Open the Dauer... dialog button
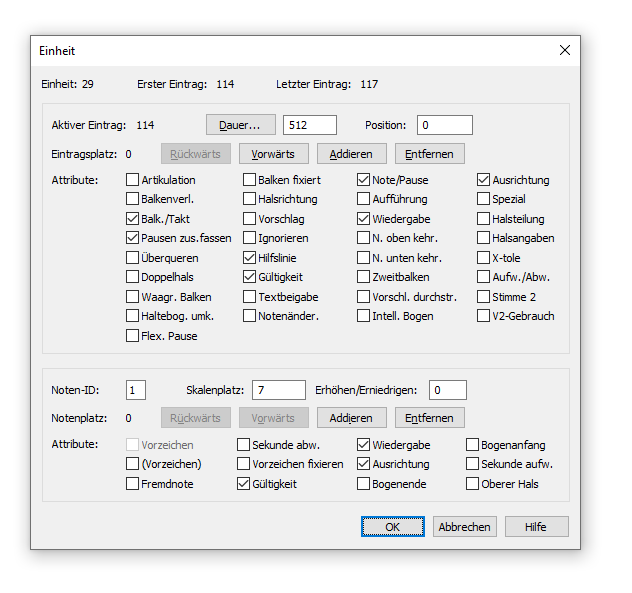The height and width of the screenshot is (593, 632). pyautogui.click(x=241, y=125)
